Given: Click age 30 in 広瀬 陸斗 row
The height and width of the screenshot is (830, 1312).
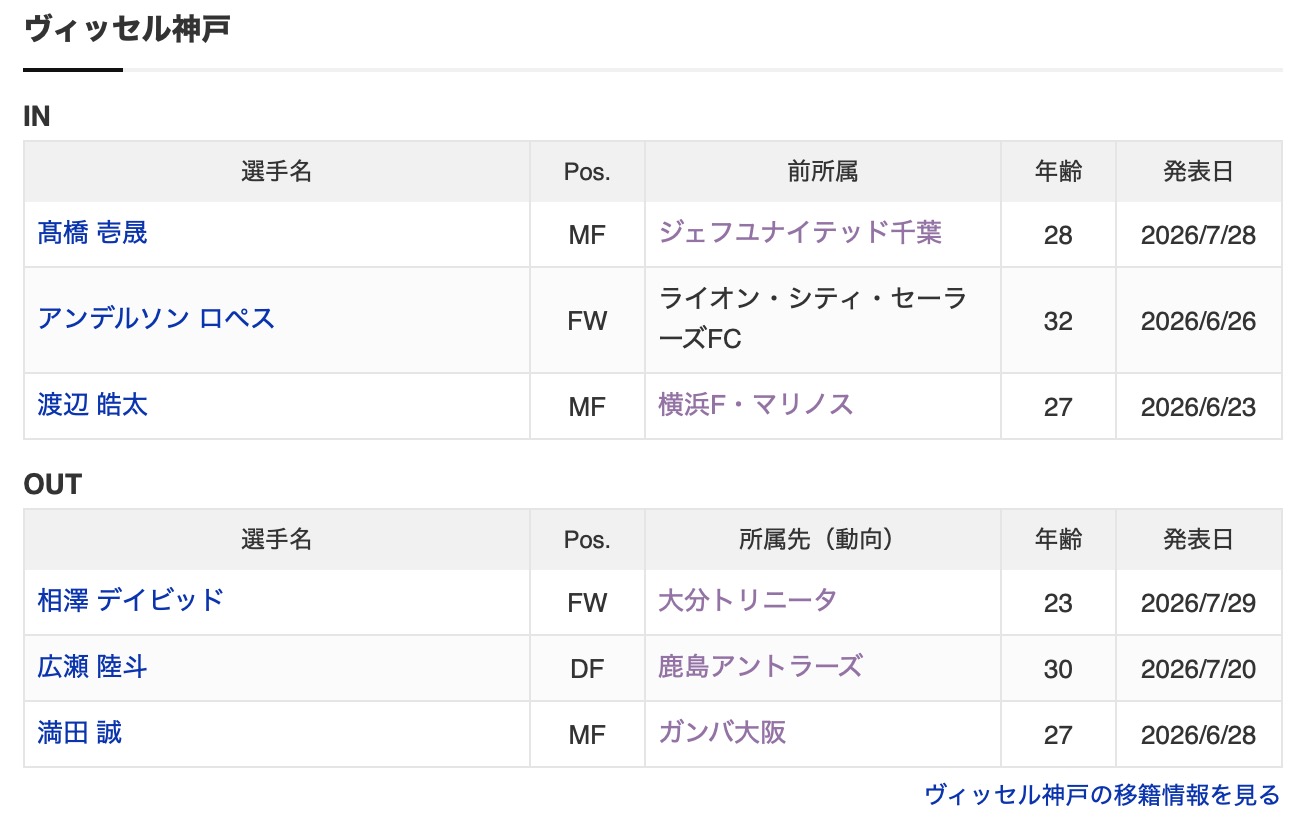Looking at the screenshot, I should (1058, 669).
